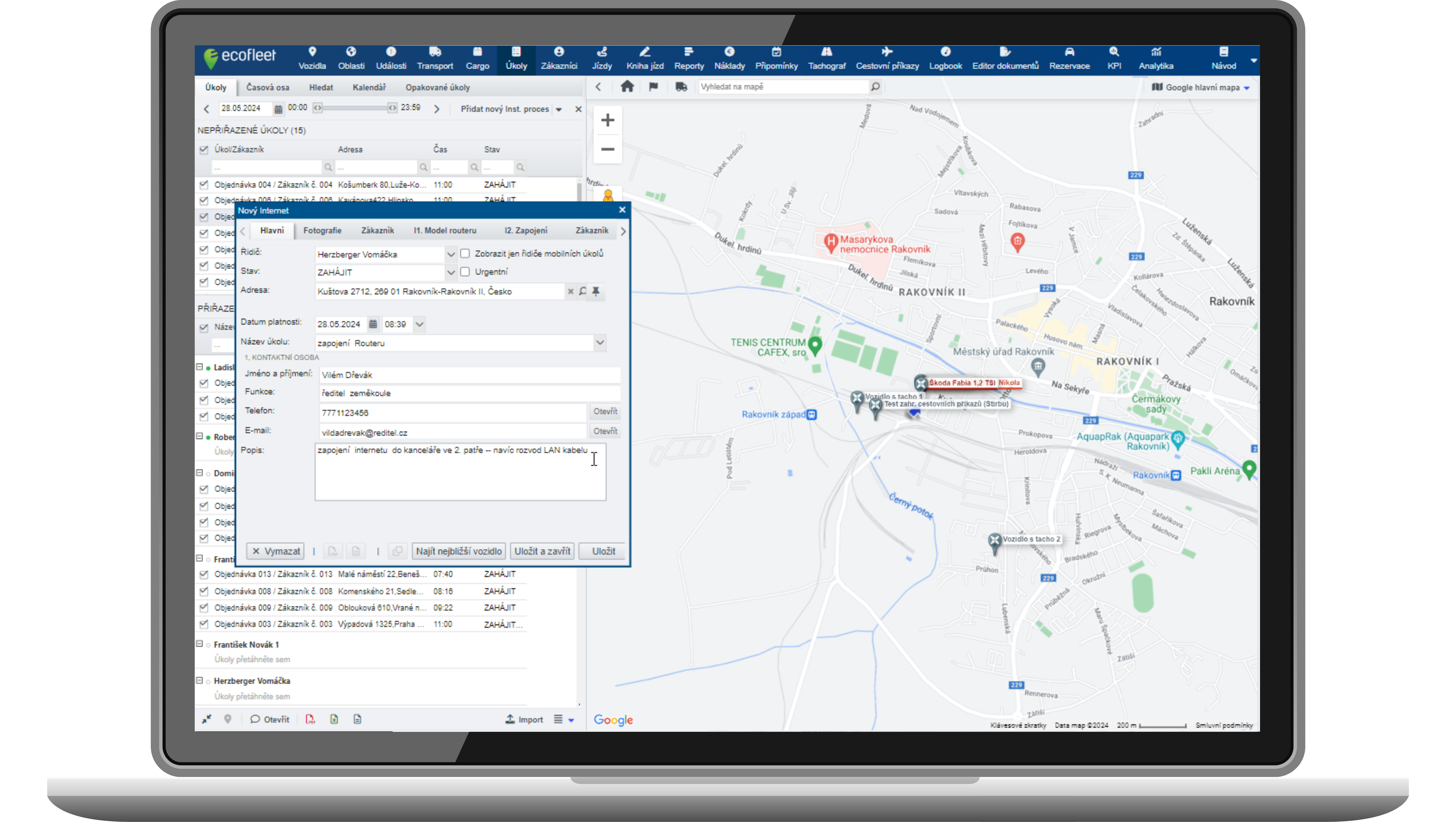Expand the Název úkolu dropdown
This screenshot has height=822, width=1456.
[600, 342]
